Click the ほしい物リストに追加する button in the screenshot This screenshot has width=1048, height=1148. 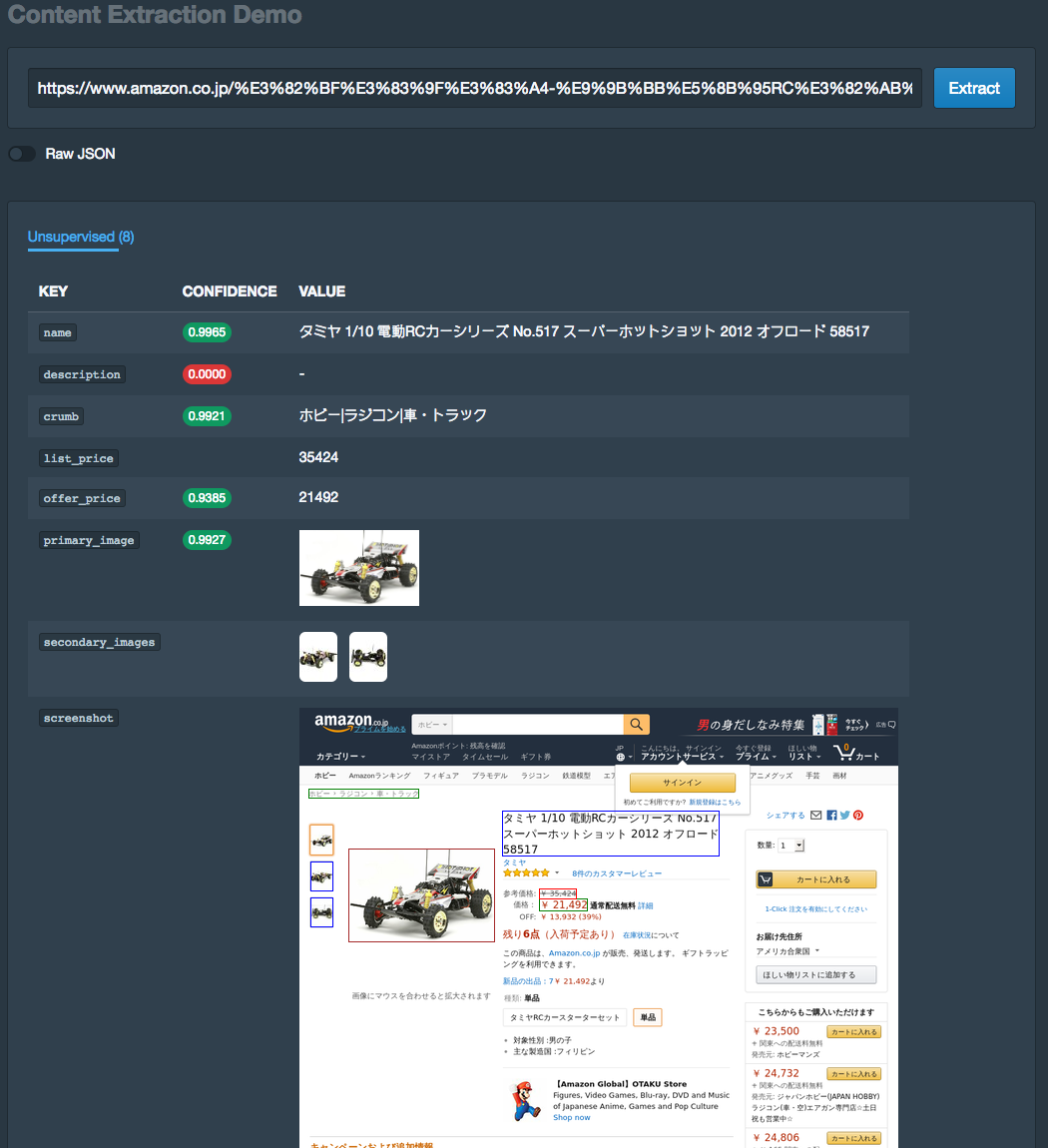[816, 974]
